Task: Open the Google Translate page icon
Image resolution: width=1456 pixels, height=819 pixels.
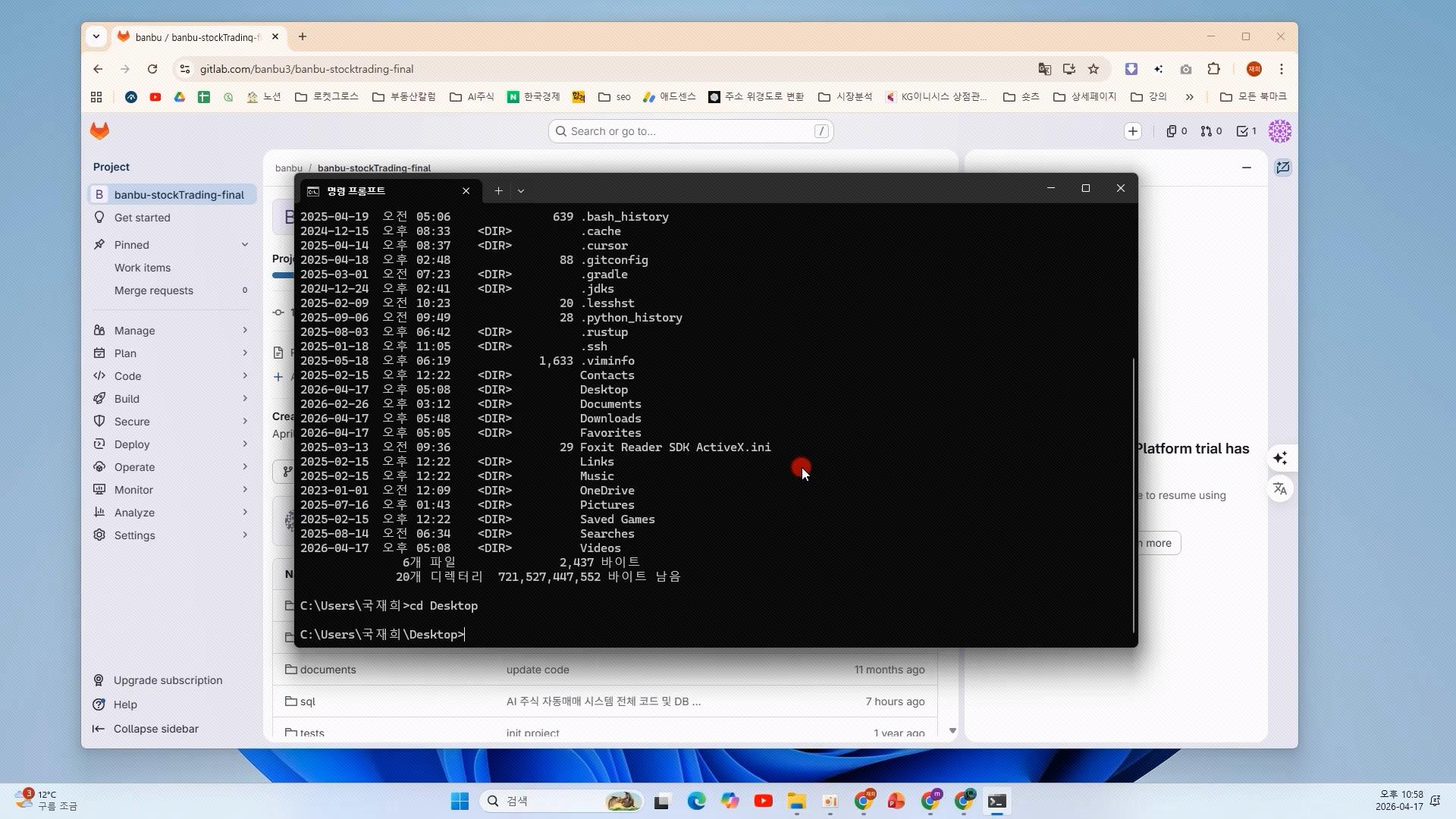Action: (1044, 69)
